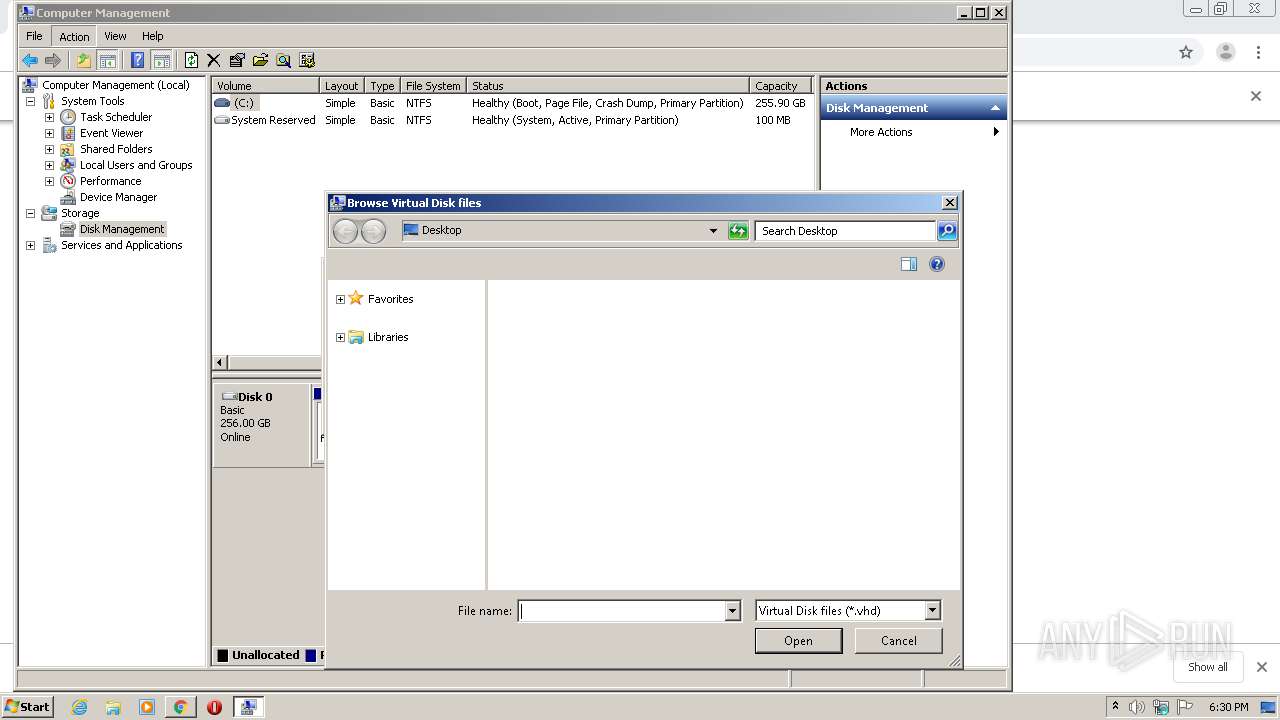This screenshot has width=1280, height=720.
Task: Open the Desktop address bar dropdown arrow
Action: (x=713, y=231)
